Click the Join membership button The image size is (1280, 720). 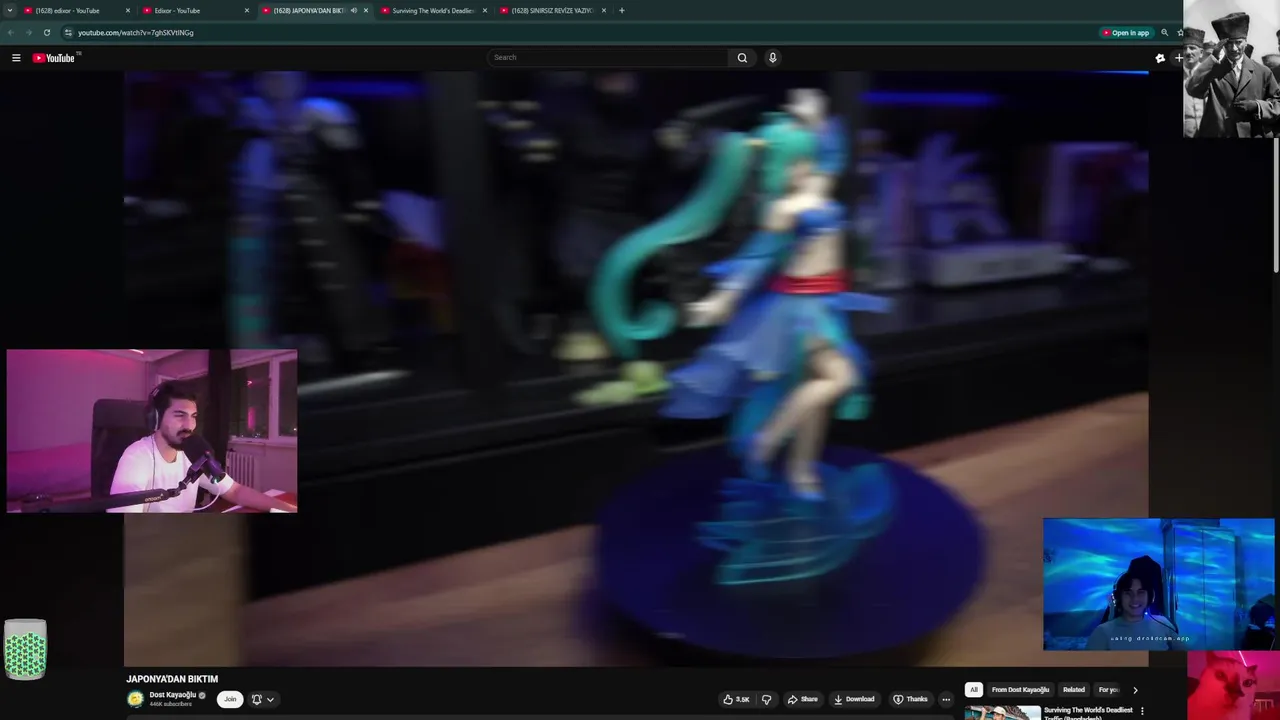click(230, 699)
